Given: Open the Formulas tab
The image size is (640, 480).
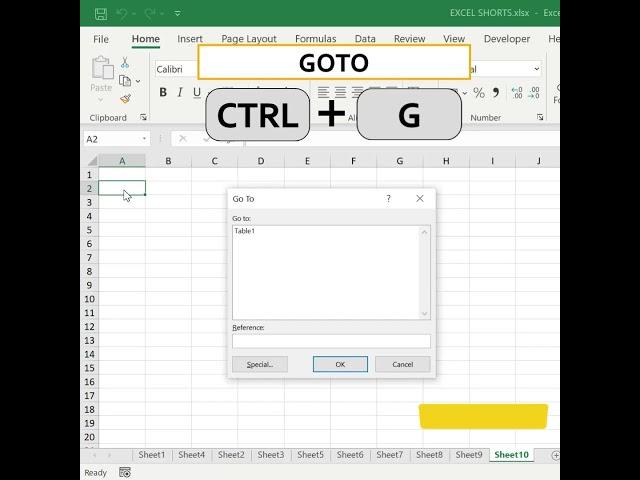Looking at the screenshot, I should [316, 39].
